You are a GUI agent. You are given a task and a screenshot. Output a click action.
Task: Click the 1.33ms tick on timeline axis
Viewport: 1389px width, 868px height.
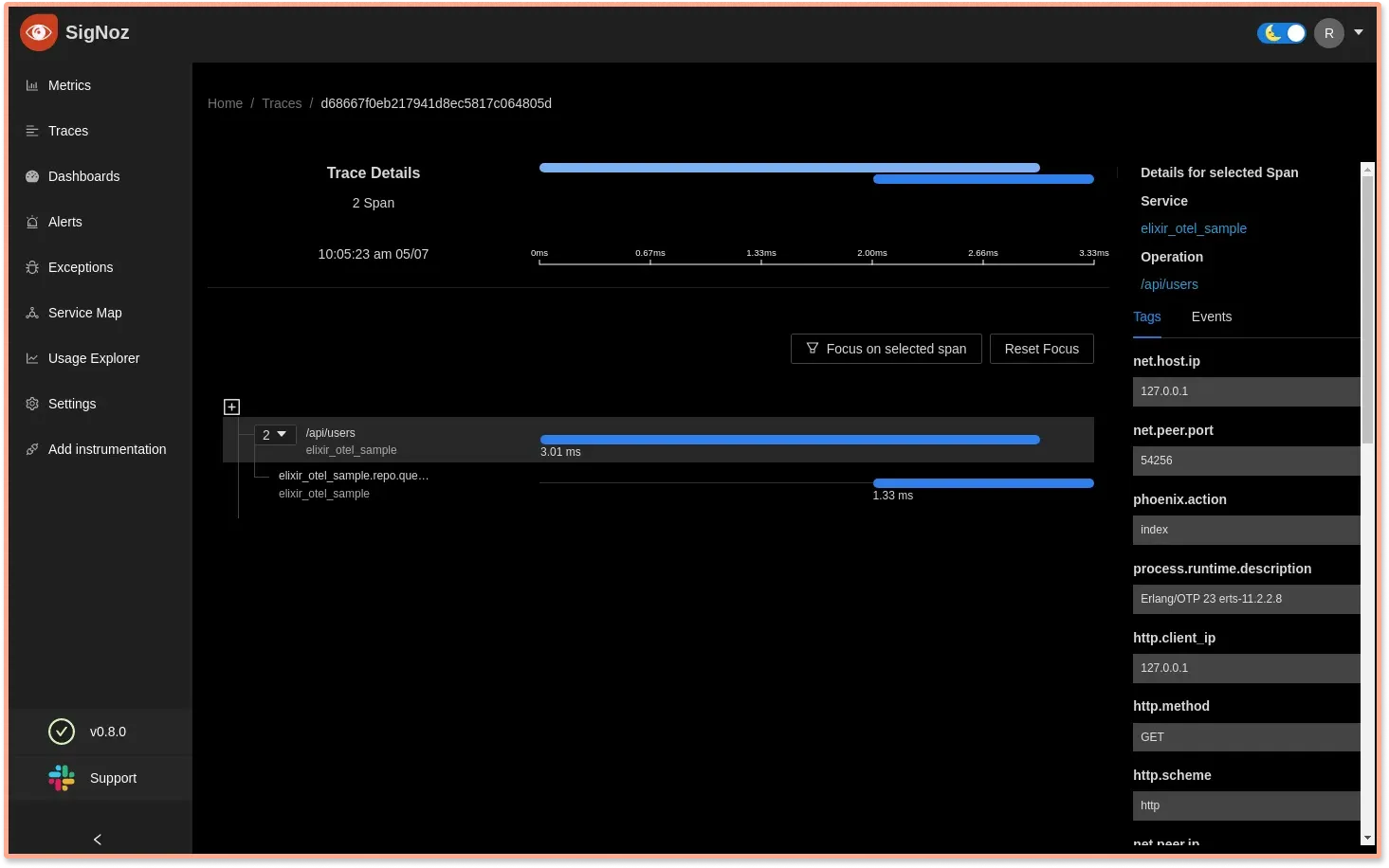click(x=761, y=254)
